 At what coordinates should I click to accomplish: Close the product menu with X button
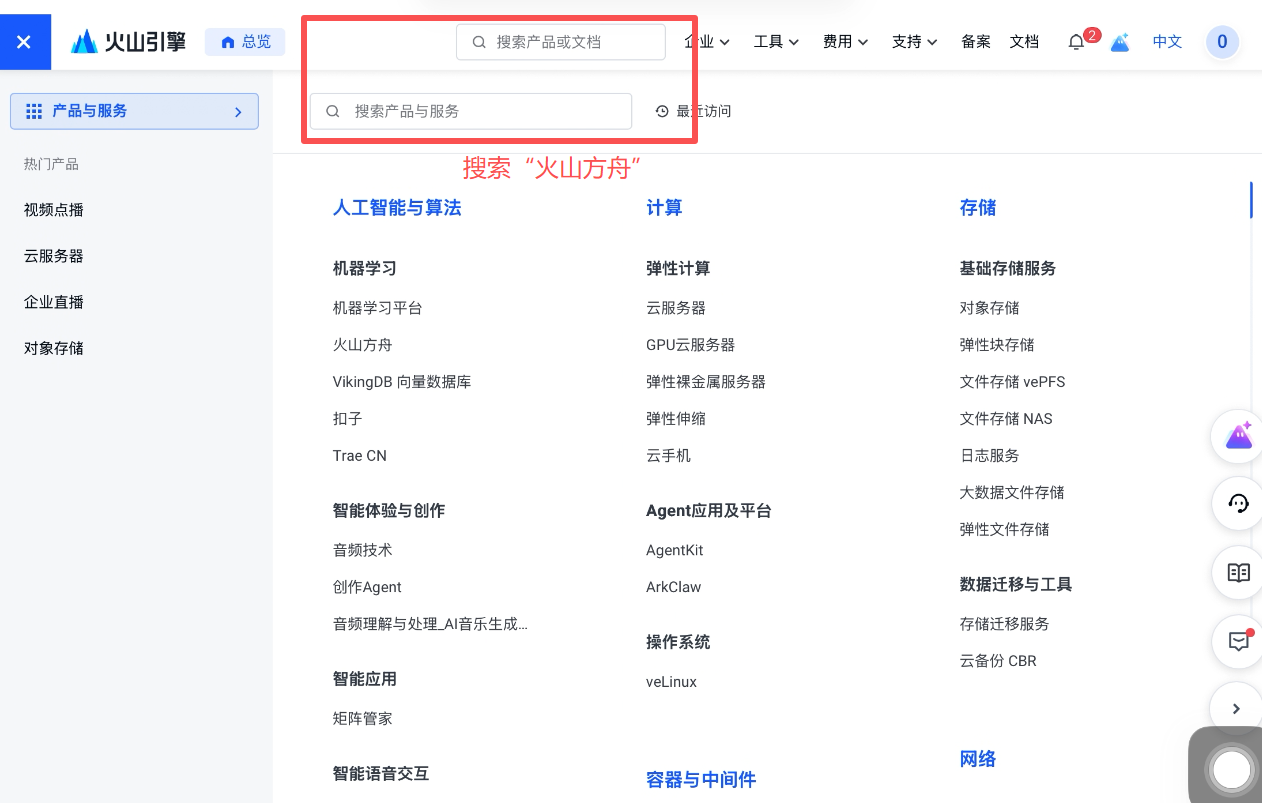tap(25, 42)
